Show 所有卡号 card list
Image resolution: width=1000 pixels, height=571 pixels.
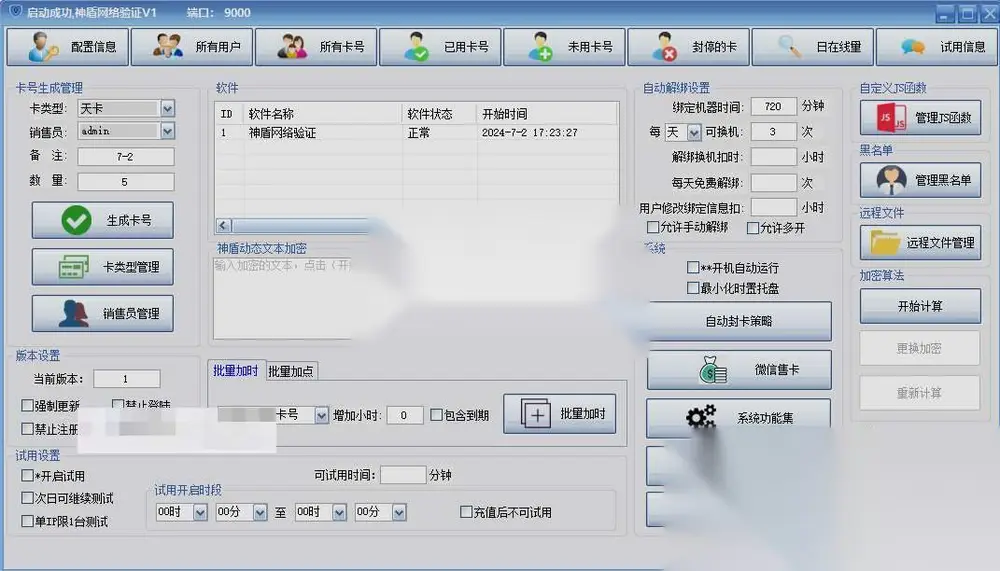click(x=316, y=47)
